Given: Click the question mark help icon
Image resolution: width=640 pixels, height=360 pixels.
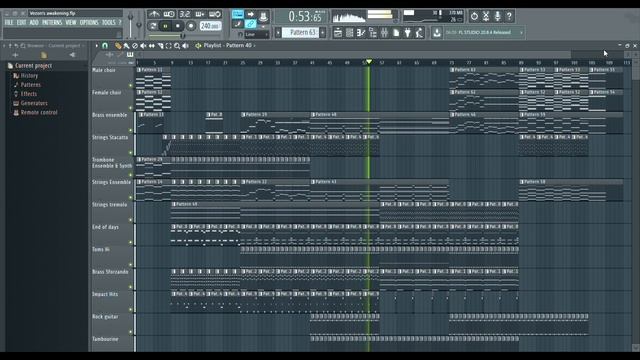Looking at the screenshot, I should 509,16.
